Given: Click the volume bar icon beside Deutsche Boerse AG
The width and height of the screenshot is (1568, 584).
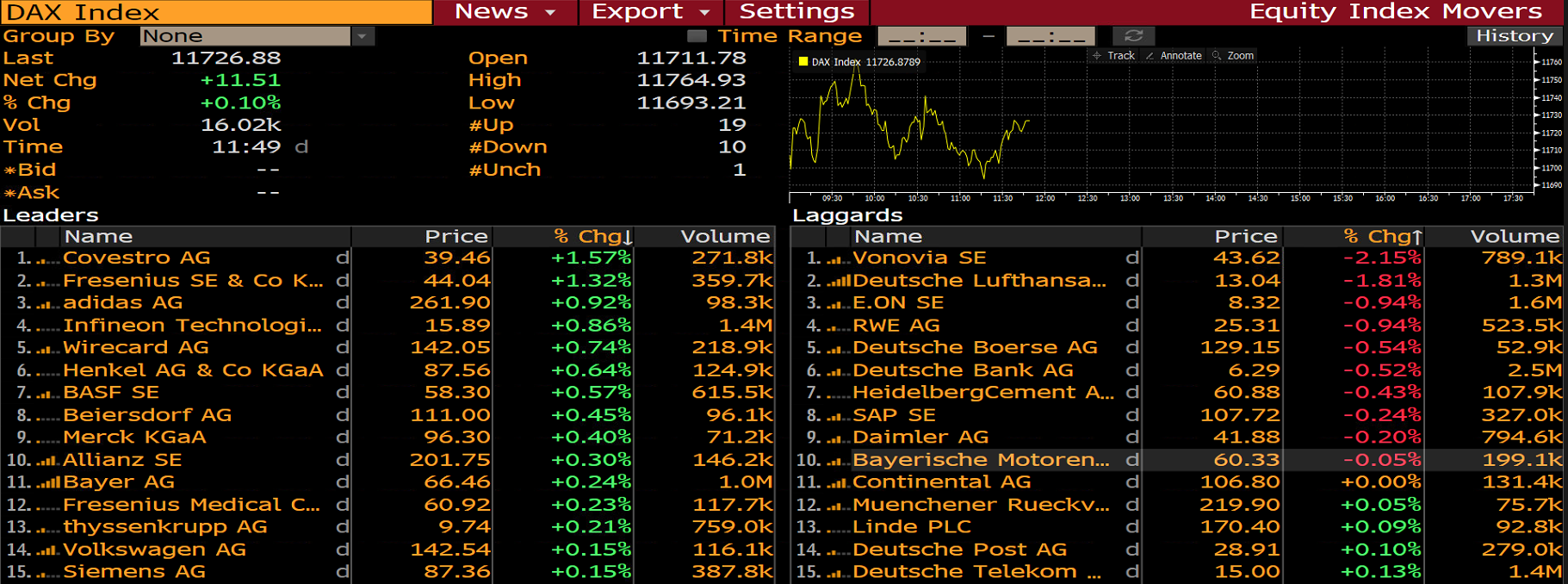Looking at the screenshot, I should 838,348.
